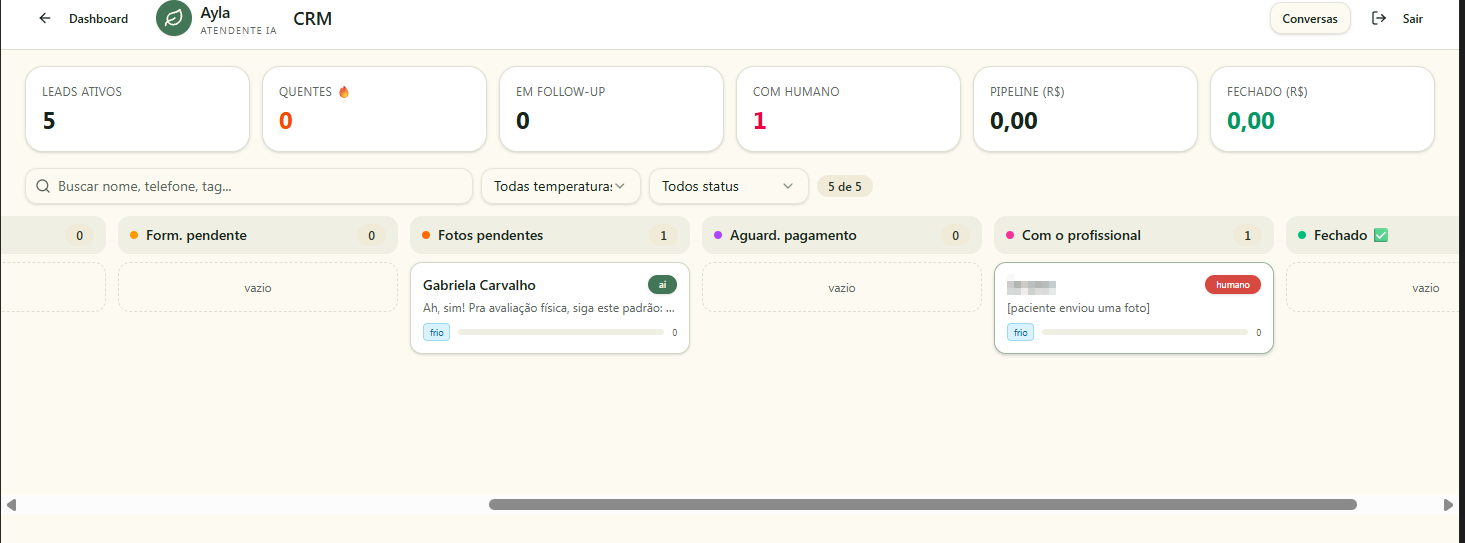The width and height of the screenshot is (1465, 543).
Task: Click the humano badge on the lead card
Action: 1233,285
